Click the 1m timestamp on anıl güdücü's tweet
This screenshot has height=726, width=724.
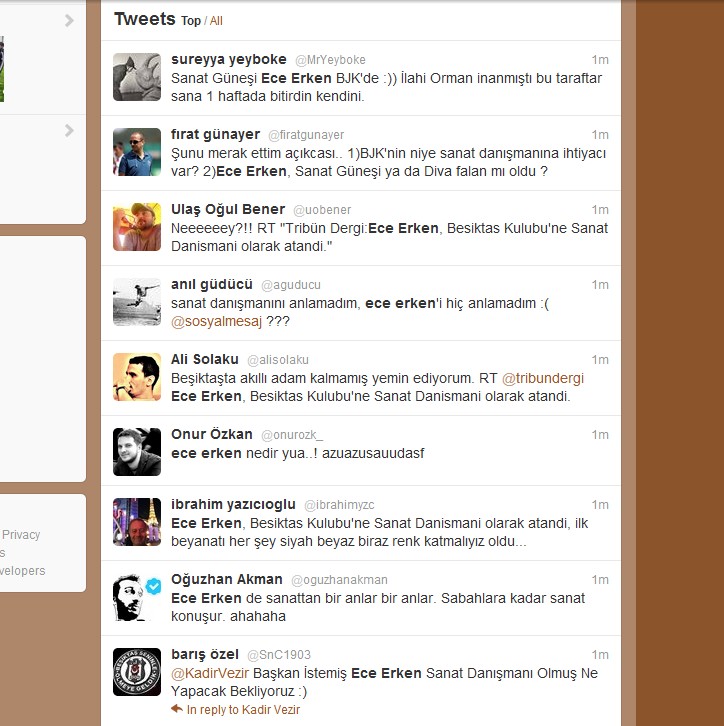[600, 285]
